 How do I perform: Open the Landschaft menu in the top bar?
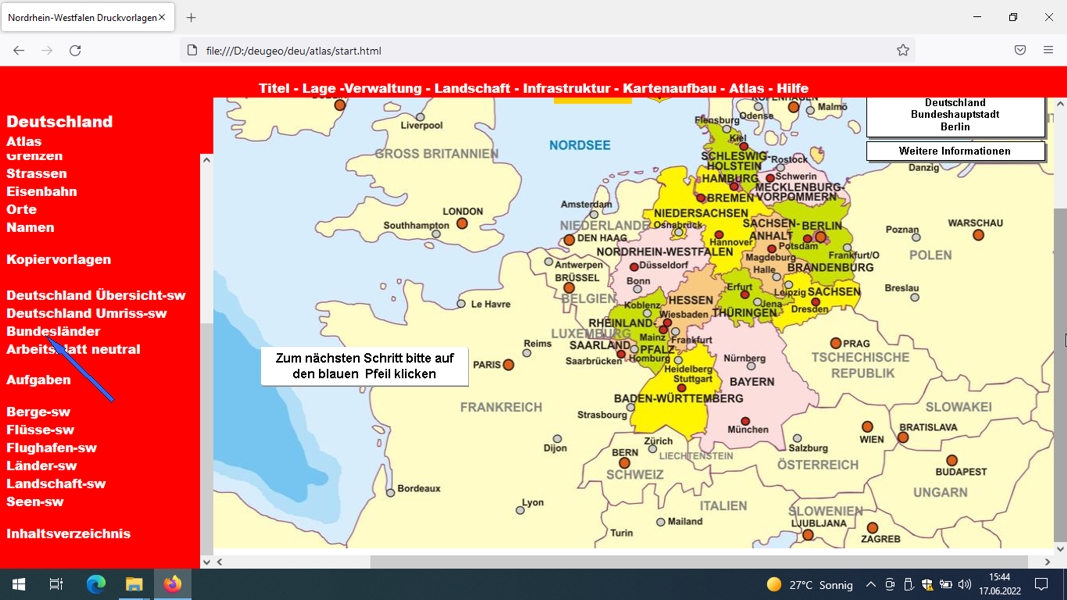472,88
